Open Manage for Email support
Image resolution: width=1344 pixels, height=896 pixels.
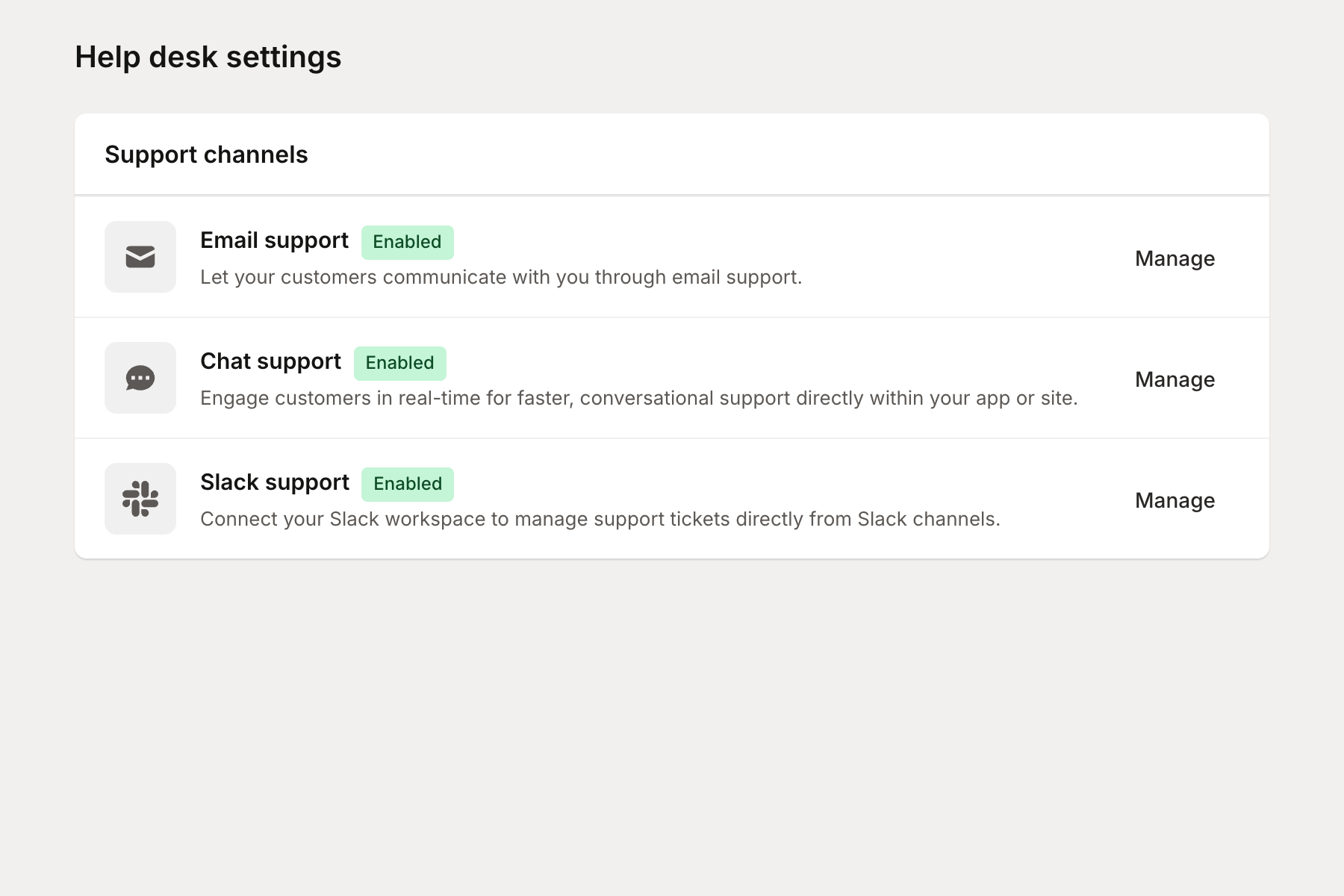1175,258
